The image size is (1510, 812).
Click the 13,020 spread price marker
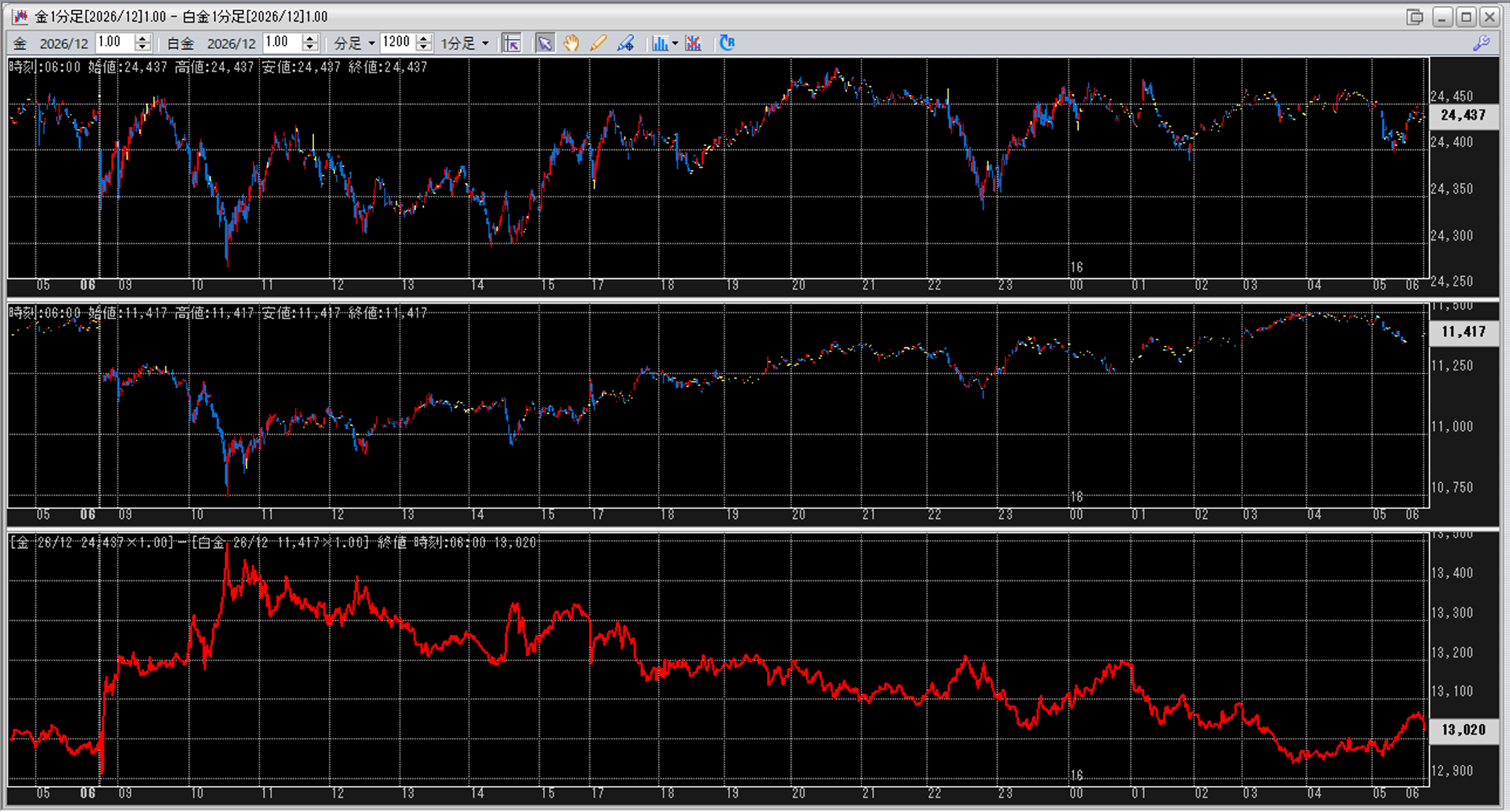tap(1463, 730)
